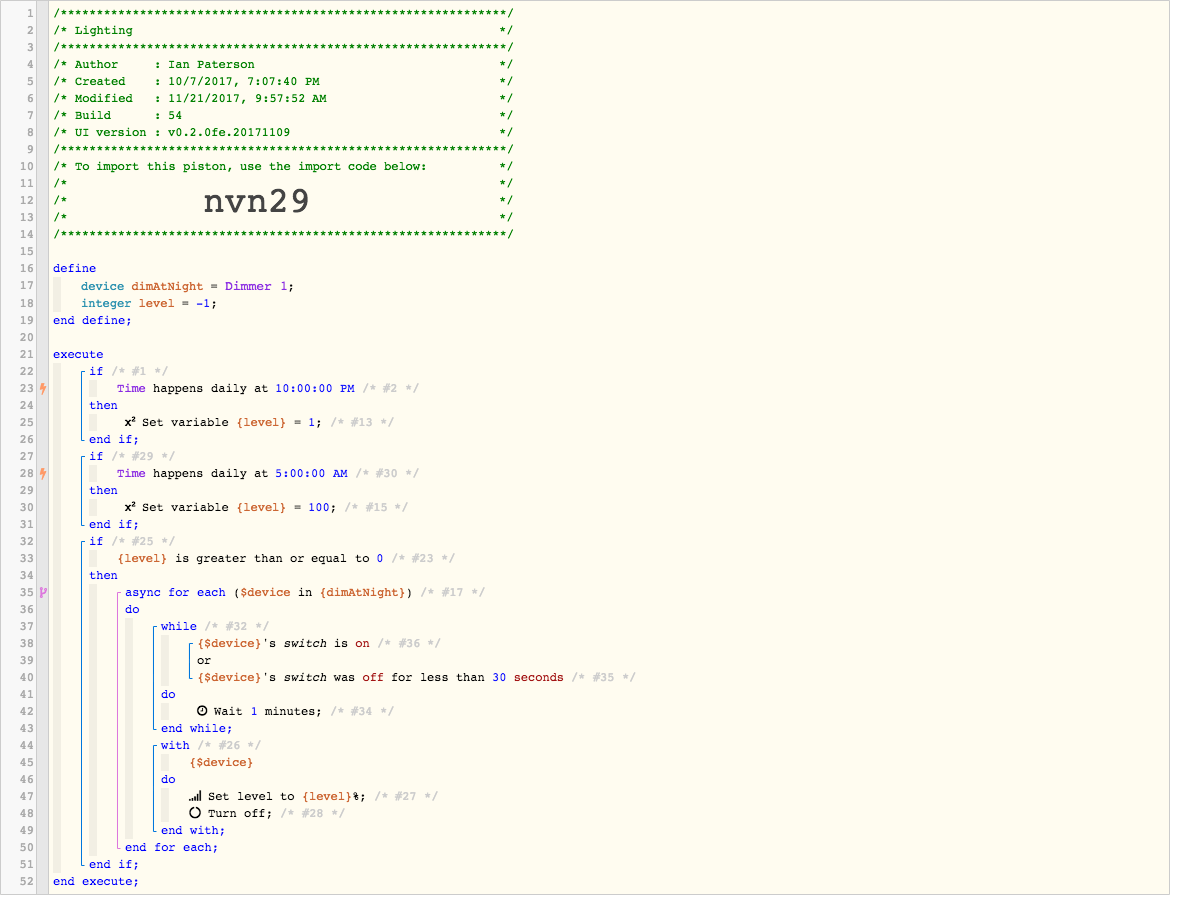The height and width of the screenshot is (903, 1178).
Task: Click the {$device} entry under with
Action: (x=222, y=764)
